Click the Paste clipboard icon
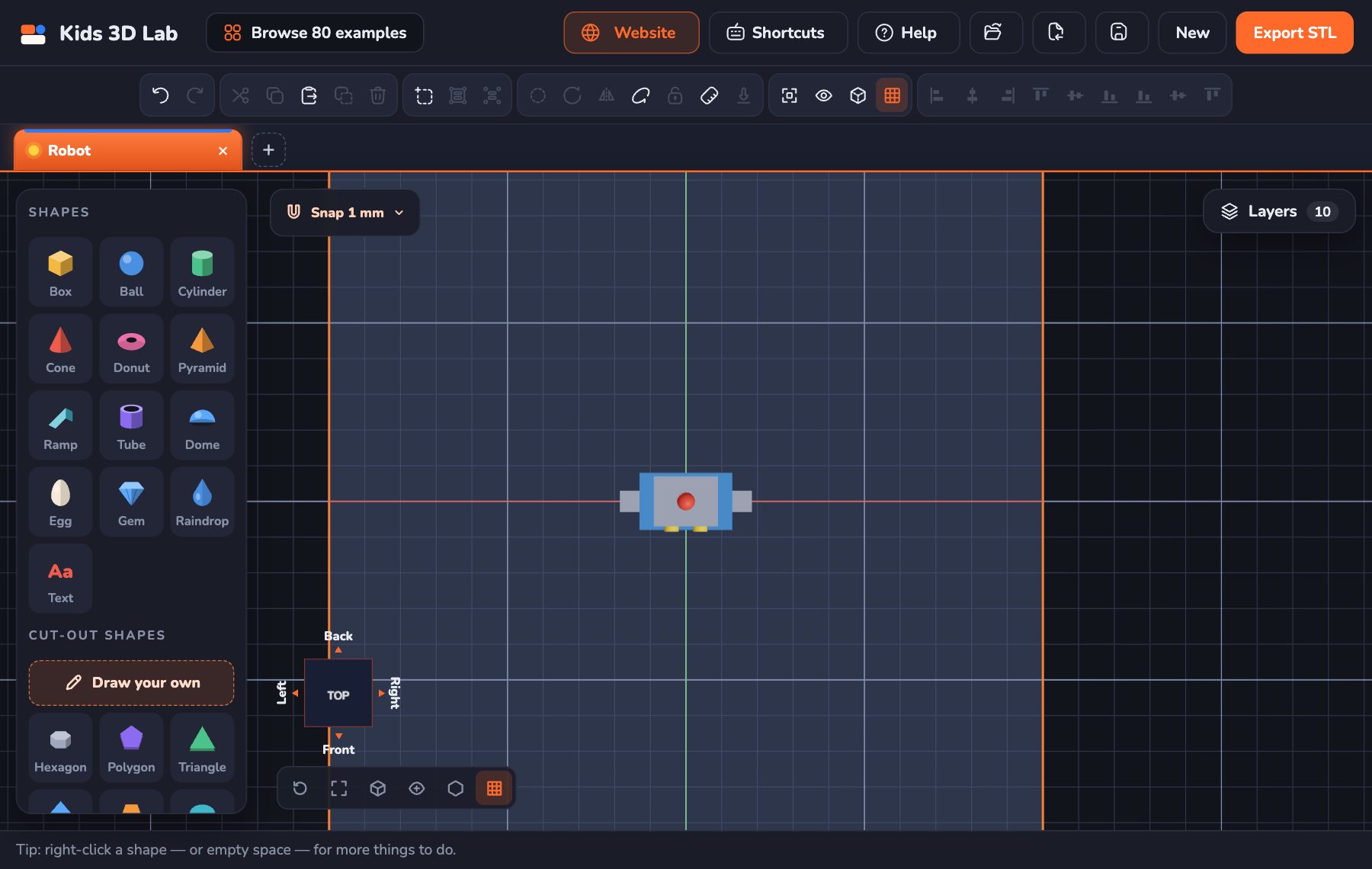Viewport: 1372px width, 869px height. click(x=309, y=95)
